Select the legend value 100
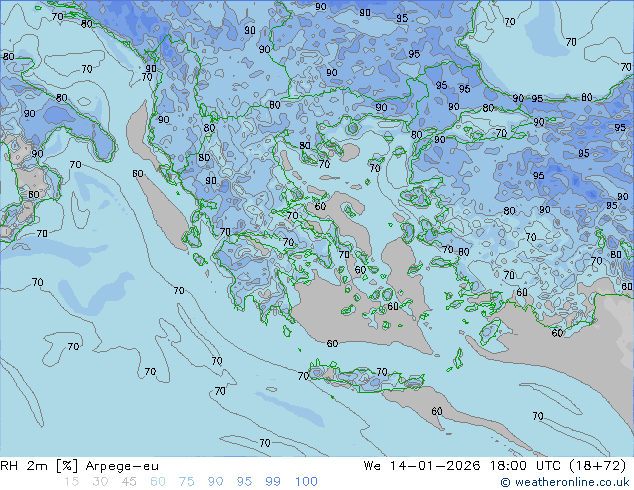 click(306, 482)
